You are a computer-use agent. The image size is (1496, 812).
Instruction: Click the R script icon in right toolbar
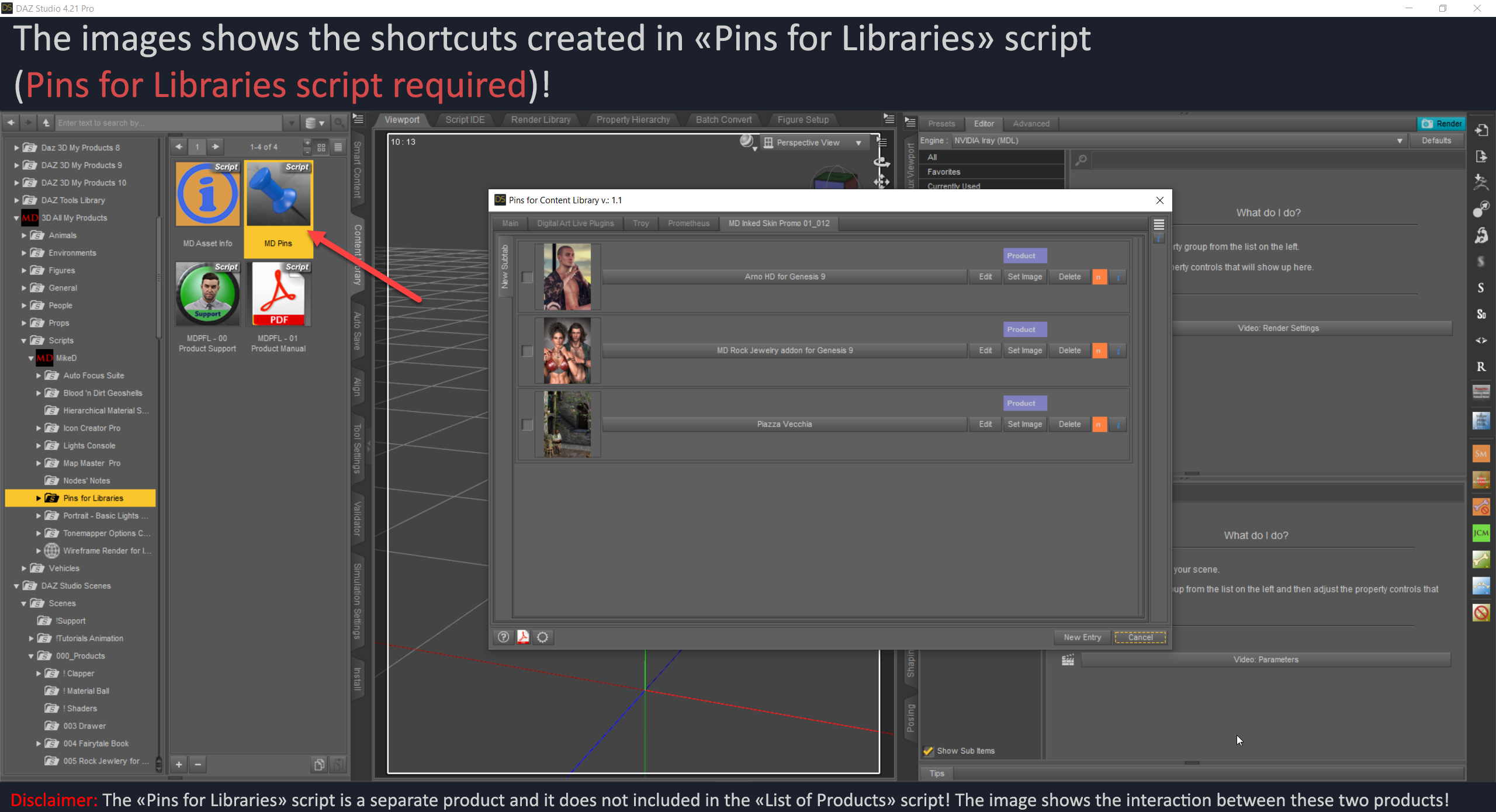coord(1481,367)
